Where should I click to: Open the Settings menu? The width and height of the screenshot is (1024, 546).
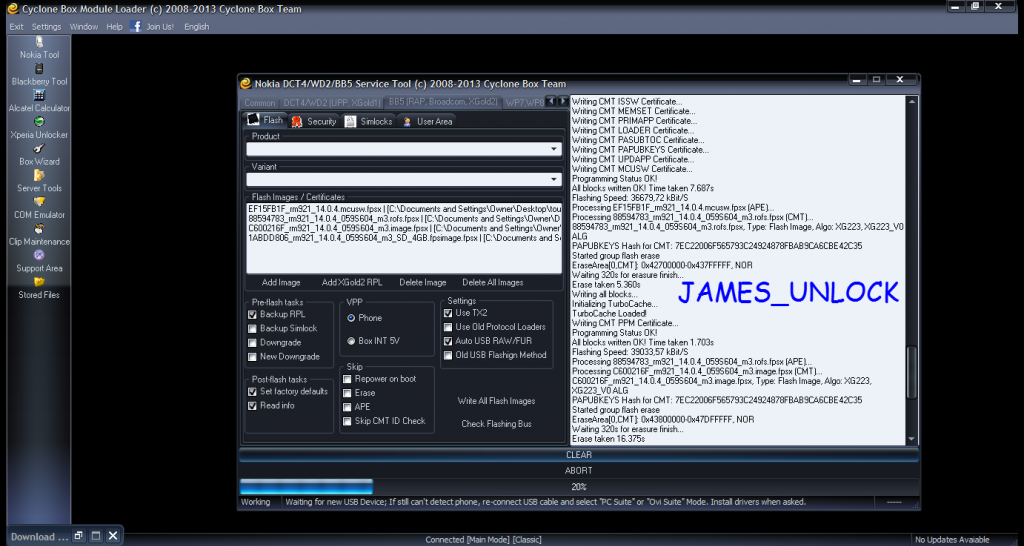46,26
